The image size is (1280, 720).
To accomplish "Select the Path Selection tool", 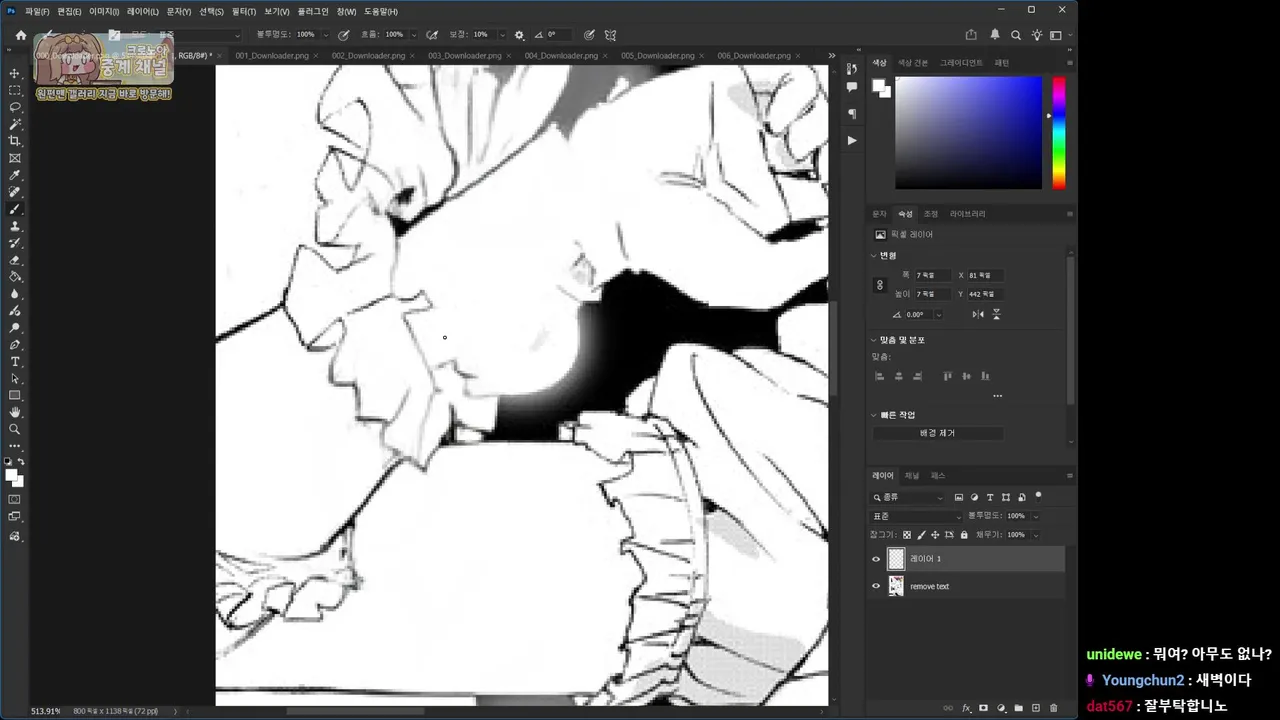I will (x=14, y=379).
